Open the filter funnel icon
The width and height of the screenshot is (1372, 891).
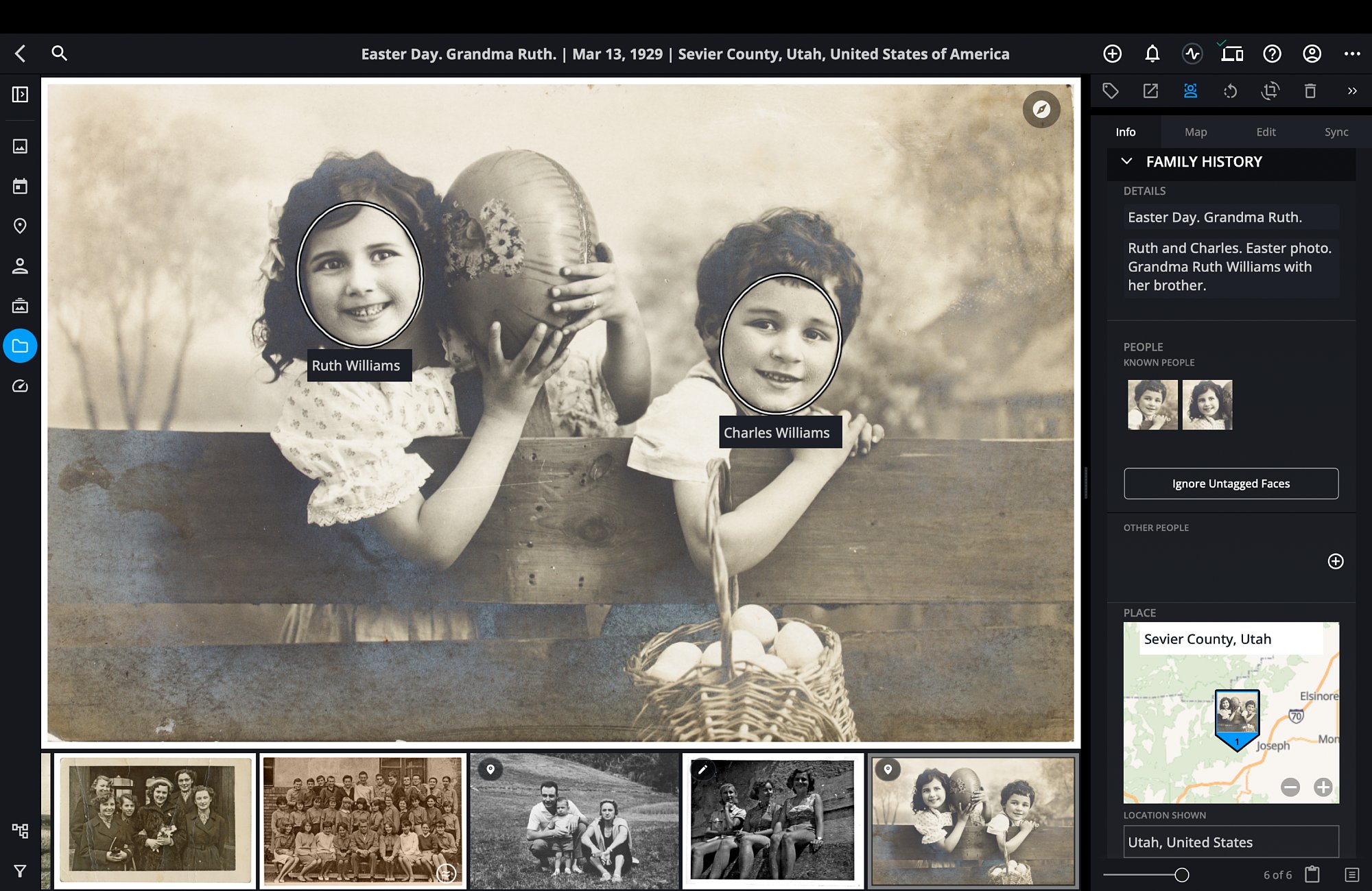[x=20, y=871]
